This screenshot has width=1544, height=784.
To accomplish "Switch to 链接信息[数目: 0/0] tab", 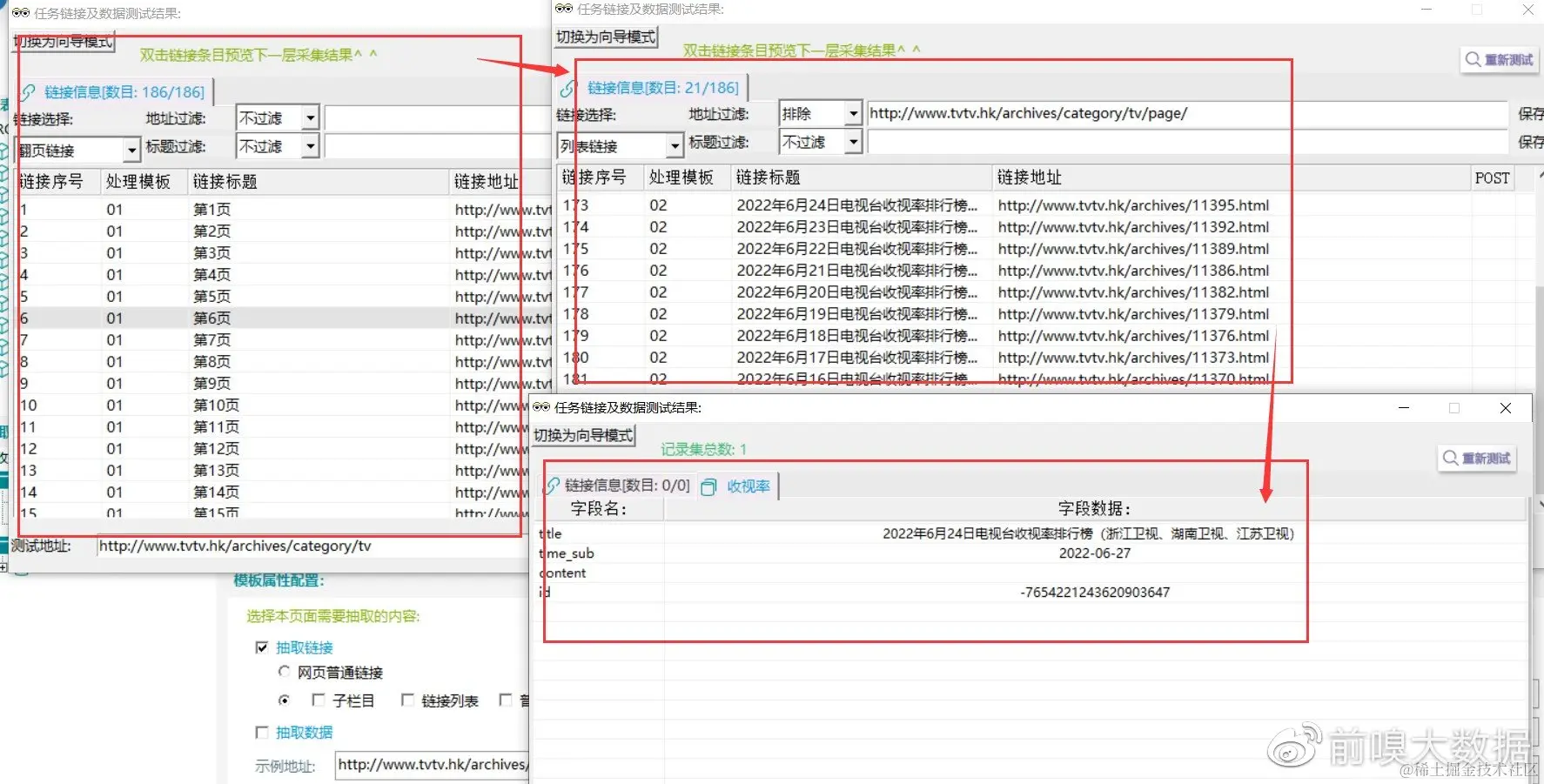I will (618, 486).
